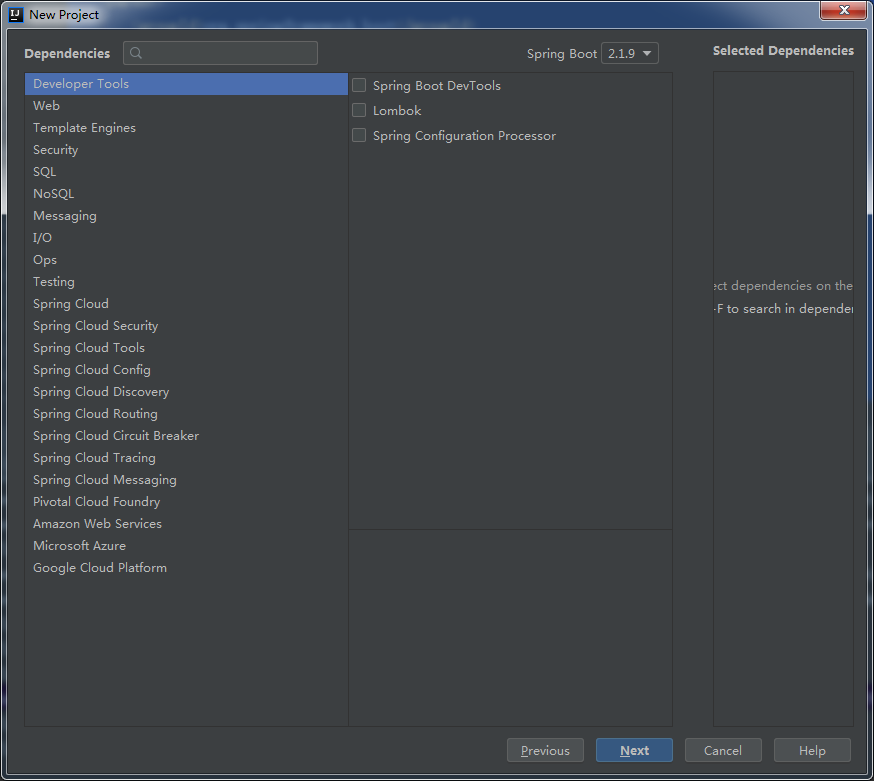Open the Messaging category
The height and width of the screenshot is (781, 874).
[x=186, y=216]
